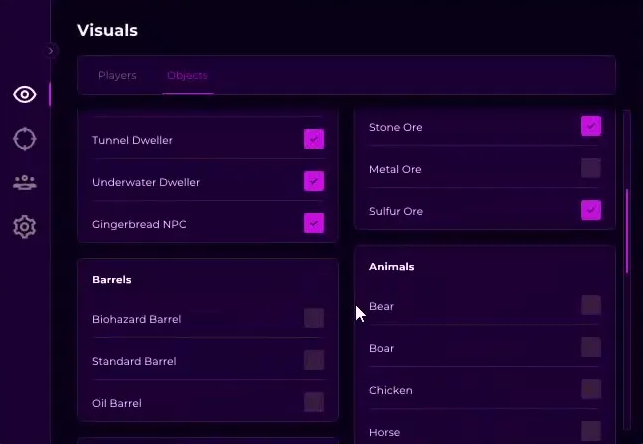This screenshot has width=643, height=444.
Task: Uncheck the Sulfur Ore checkbox
Action: point(591,210)
